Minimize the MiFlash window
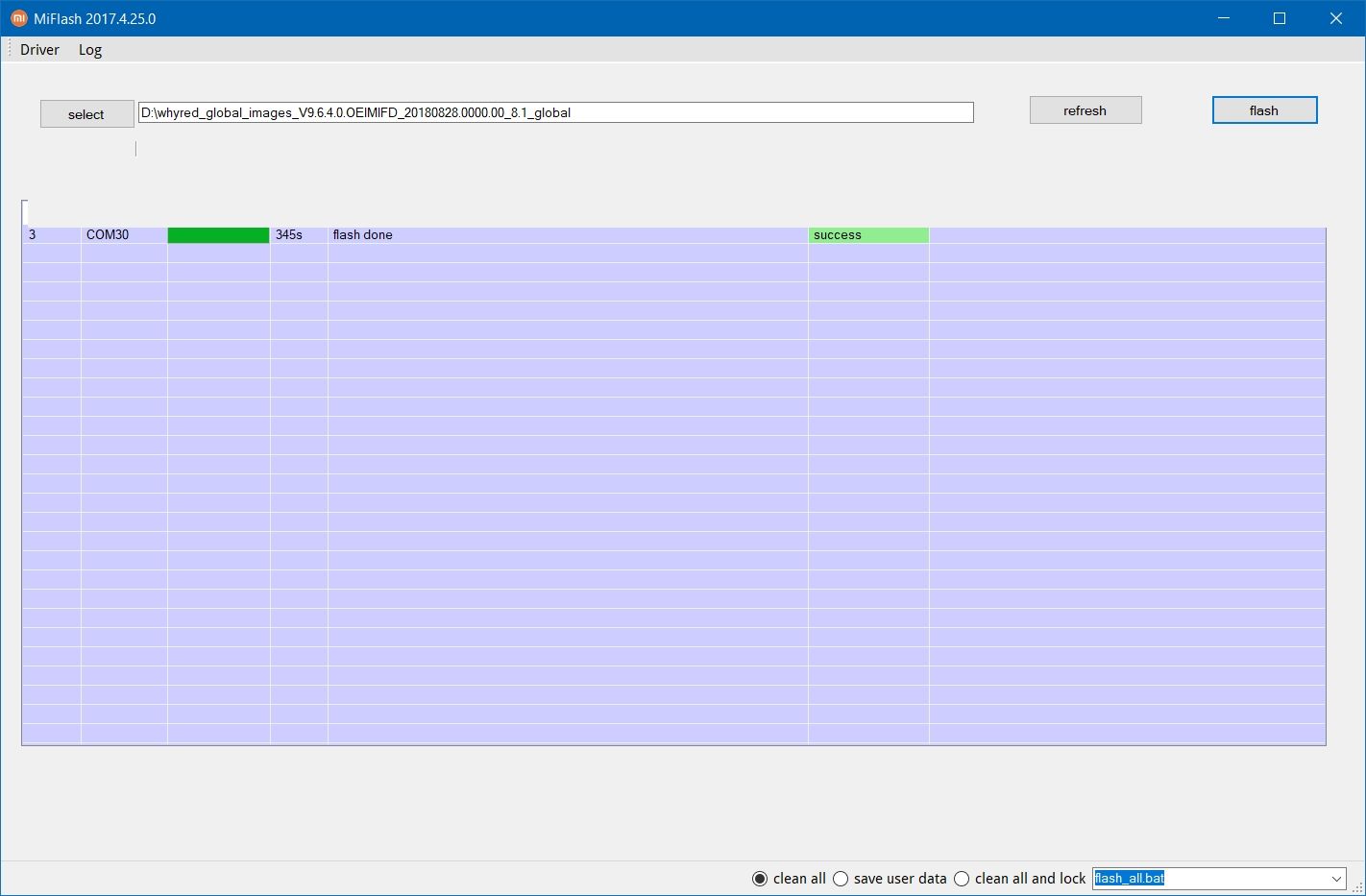The height and width of the screenshot is (896, 1366). pyautogui.click(x=1224, y=18)
